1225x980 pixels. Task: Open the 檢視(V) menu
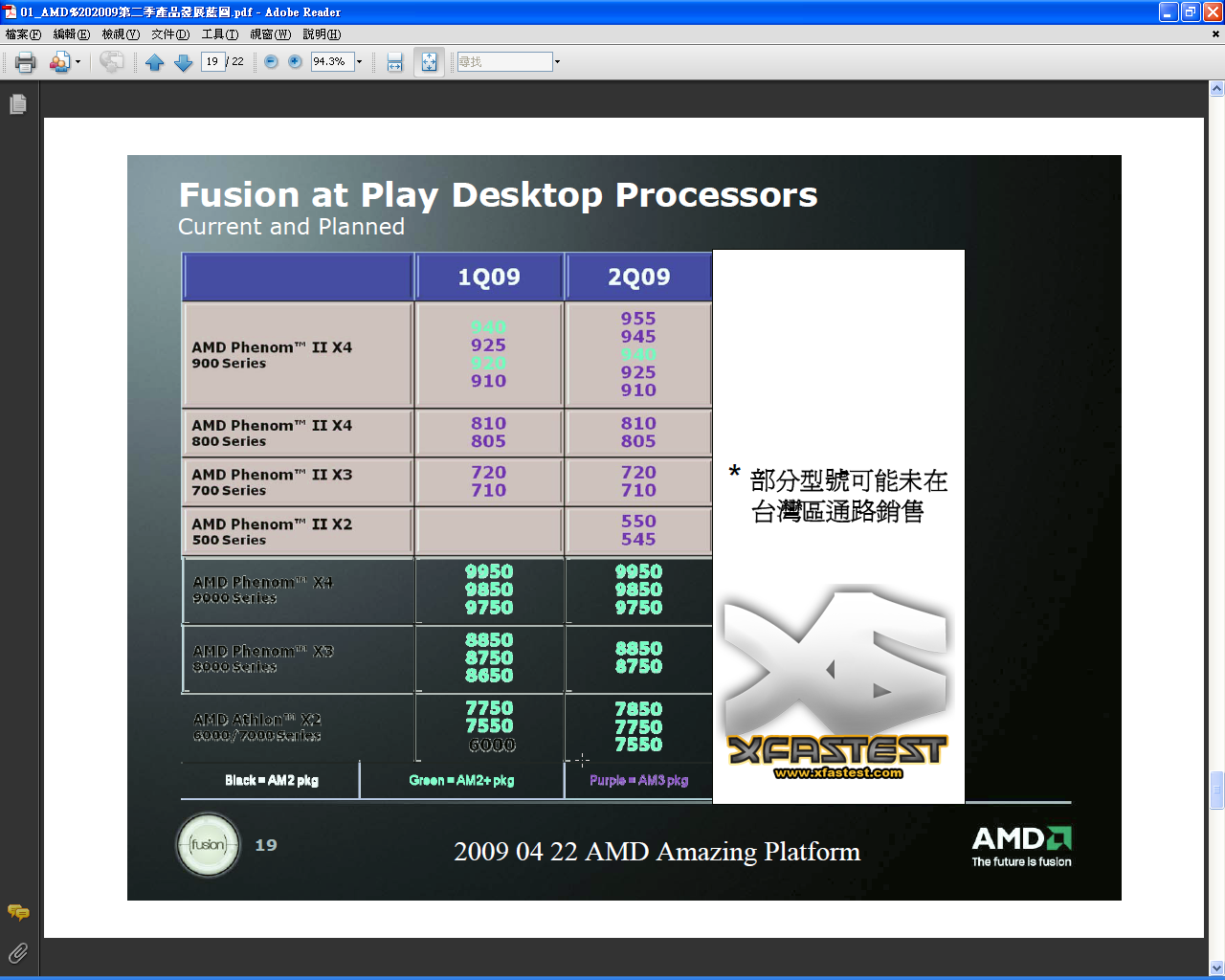121,33
